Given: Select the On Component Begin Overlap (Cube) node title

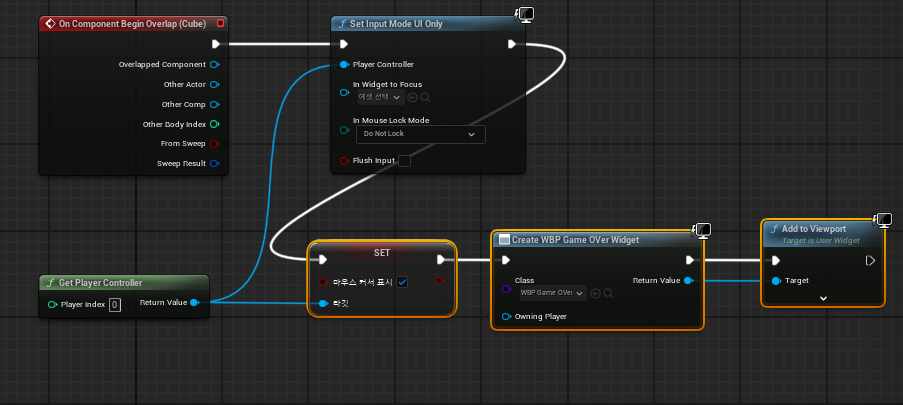Looking at the screenshot, I should pyautogui.click(x=132, y=24).
